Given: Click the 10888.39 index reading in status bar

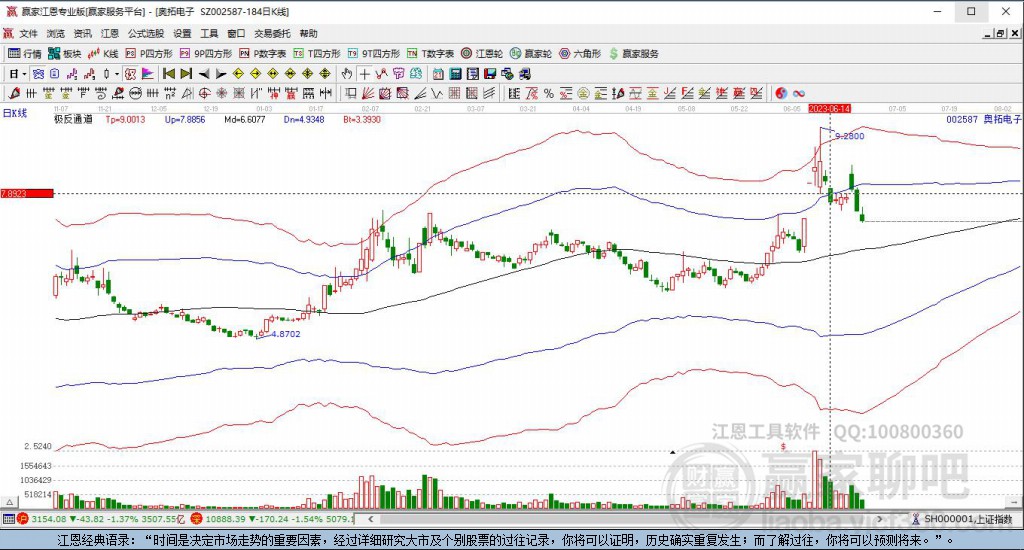Looking at the screenshot, I should click(225, 519).
